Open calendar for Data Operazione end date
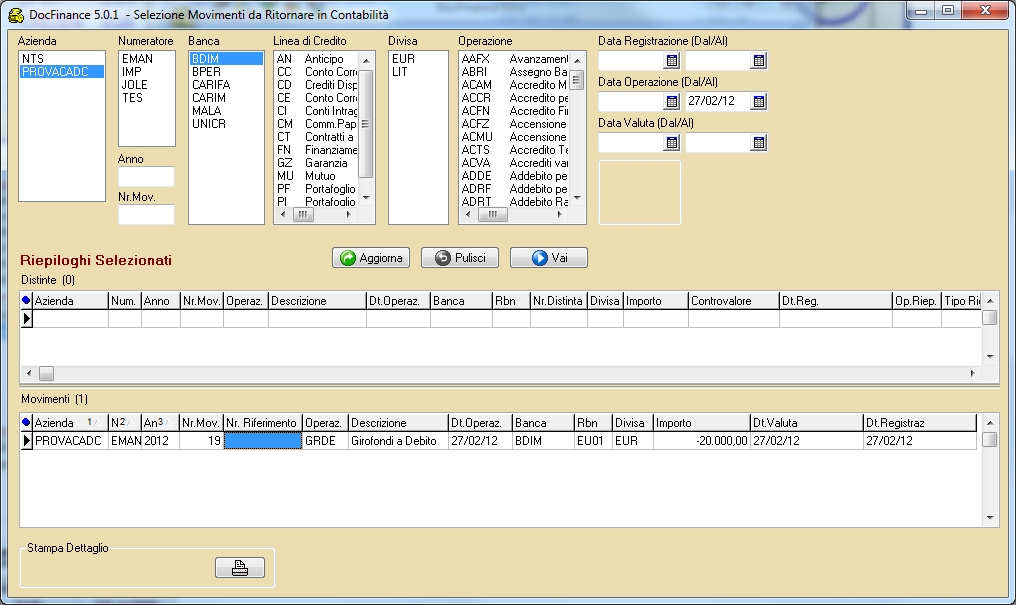This screenshot has width=1016, height=605. (x=758, y=102)
